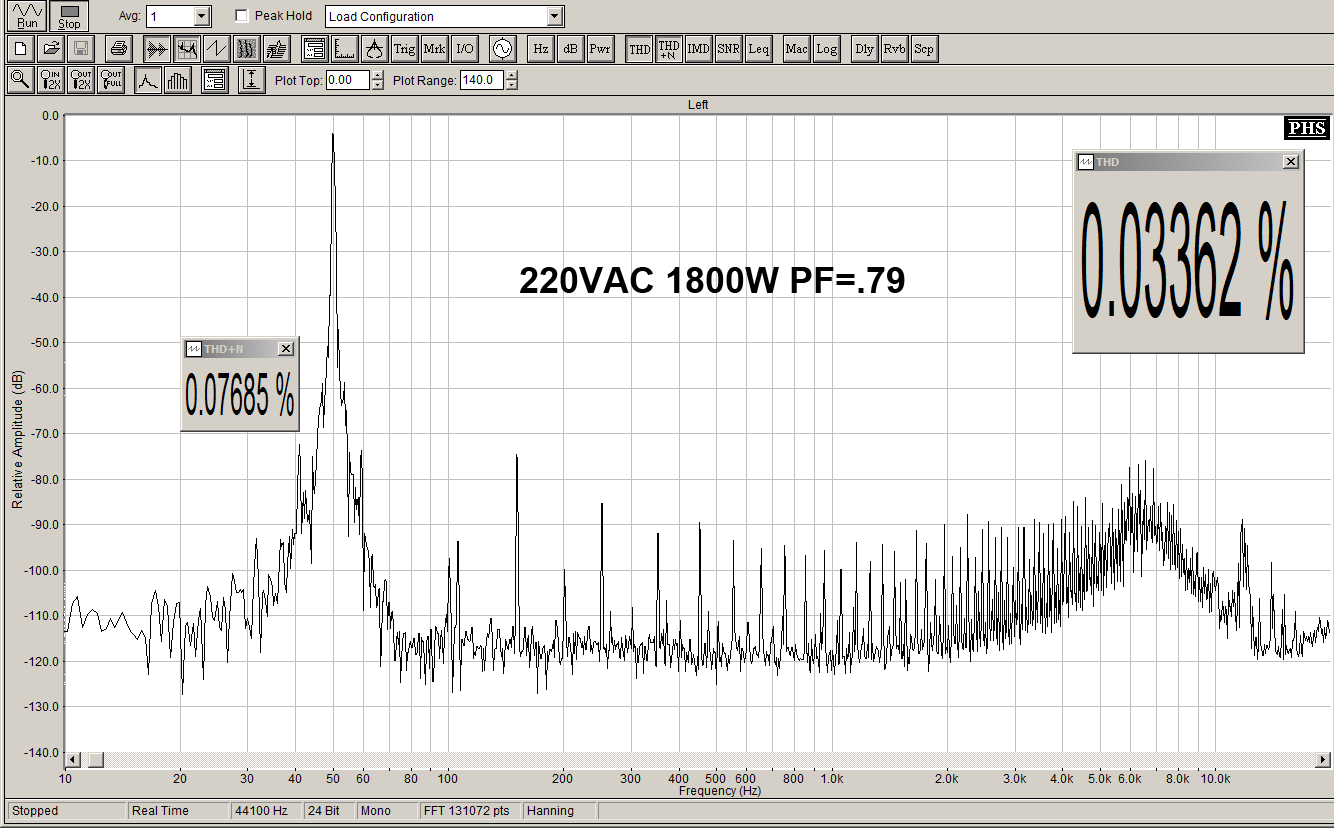The width and height of the screenshot is (1334, 828).
Task: Open the calibration caliper icon
Action: [x=374, y=48]
